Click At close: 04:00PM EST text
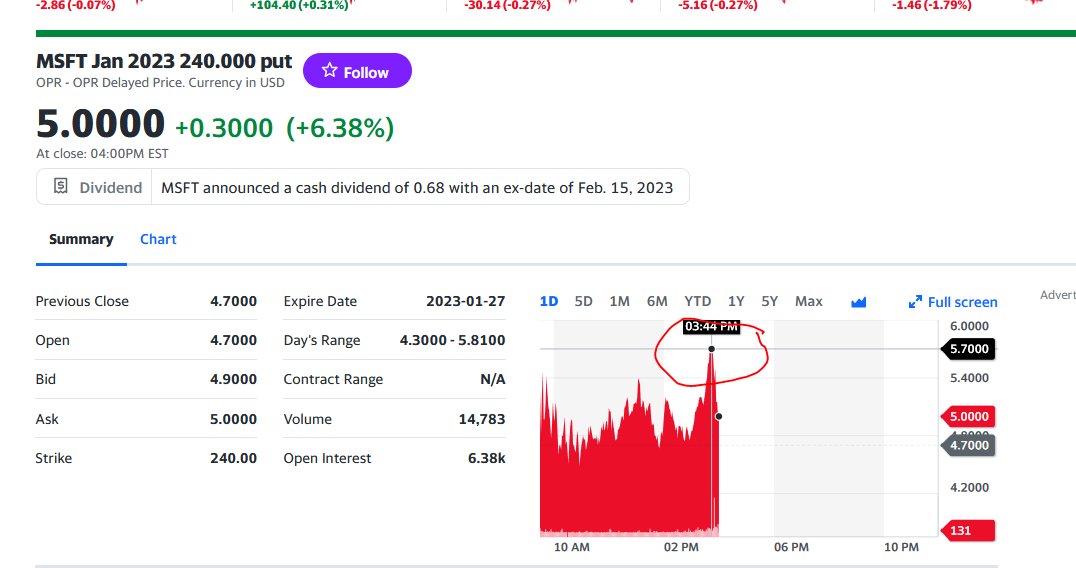The height and width of the screenshot is (568, 1076). tap(102, 154)
